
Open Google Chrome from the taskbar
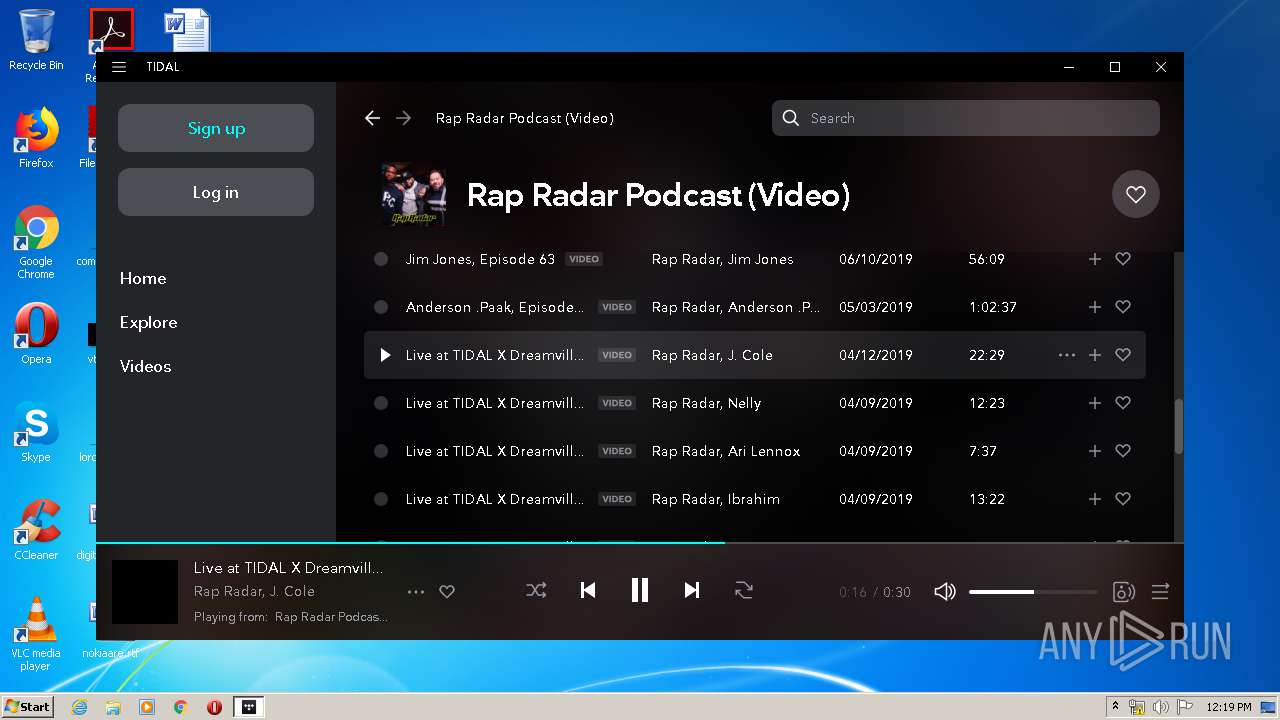pos(180,707)
